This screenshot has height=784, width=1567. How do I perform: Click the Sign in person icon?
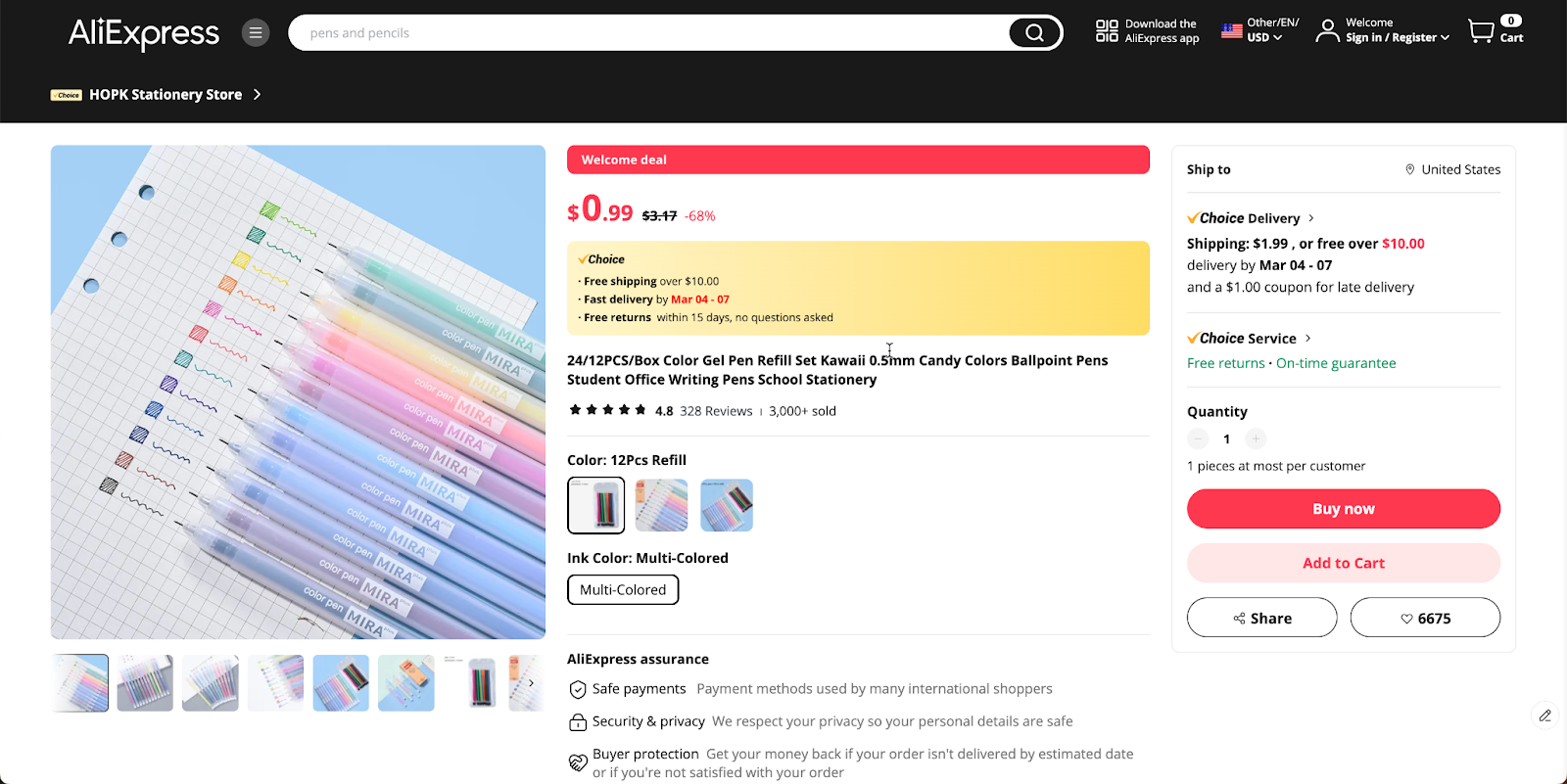1328,30
